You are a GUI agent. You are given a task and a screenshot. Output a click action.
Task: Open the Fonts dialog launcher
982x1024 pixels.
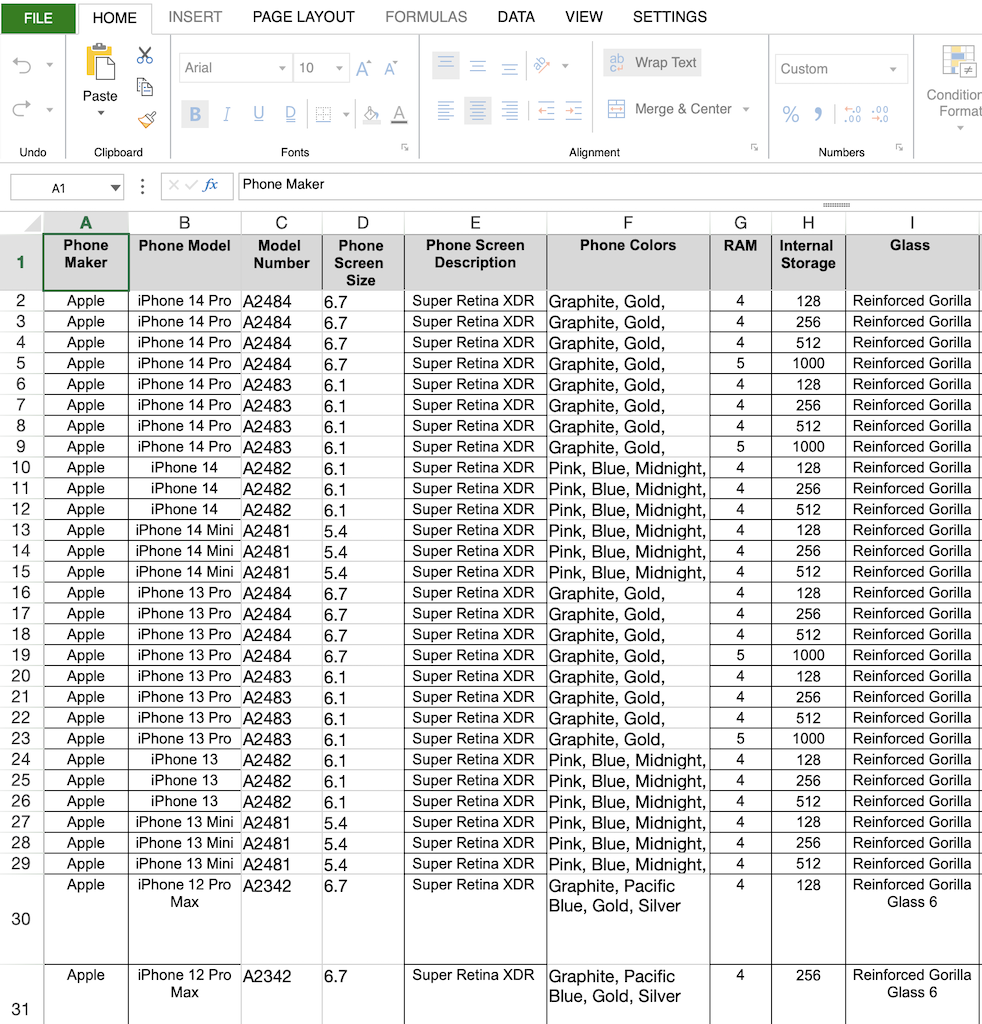tap(405, 148)
